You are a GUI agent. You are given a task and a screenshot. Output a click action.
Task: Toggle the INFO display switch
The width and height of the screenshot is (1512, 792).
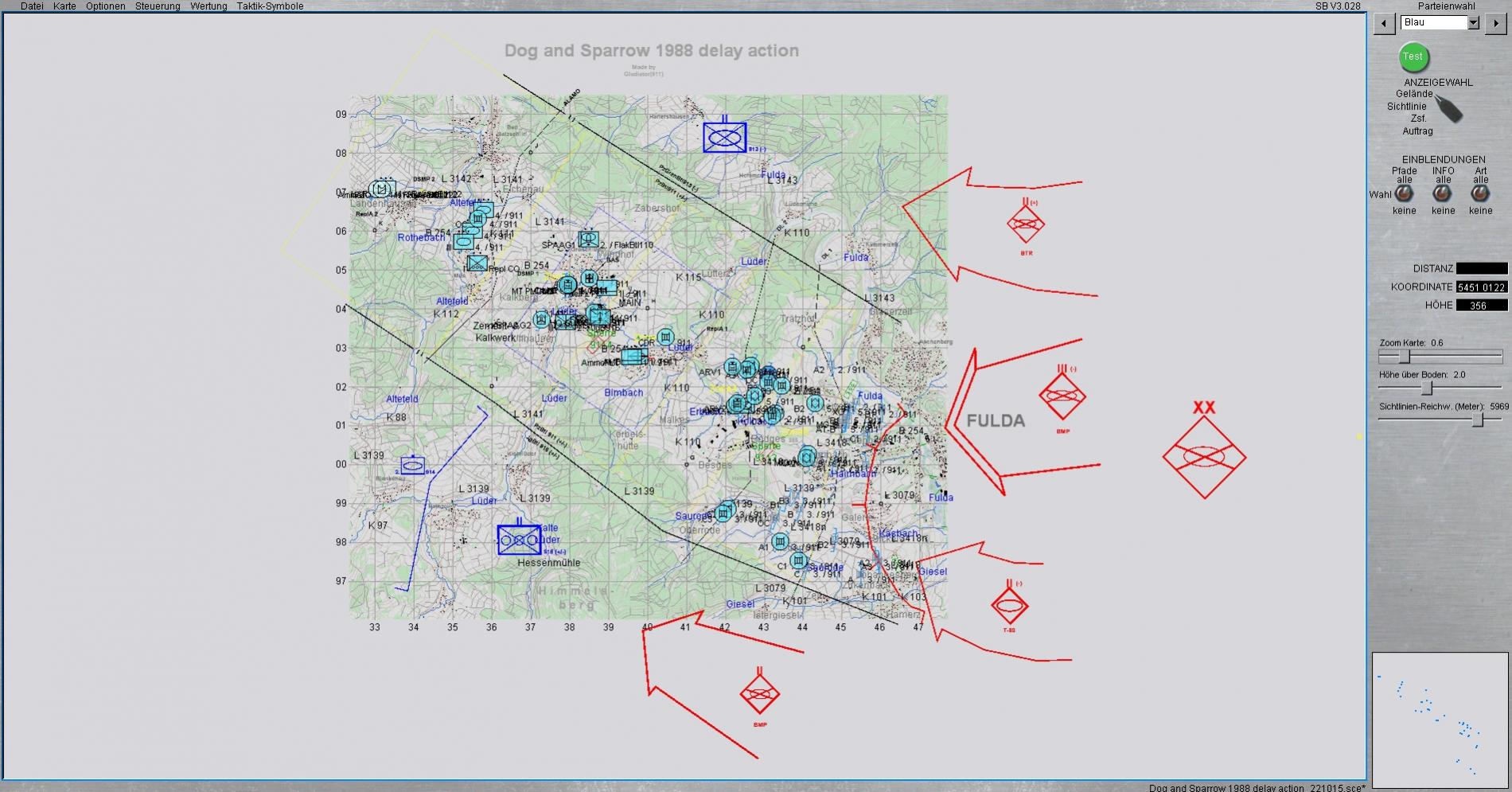1442,193
